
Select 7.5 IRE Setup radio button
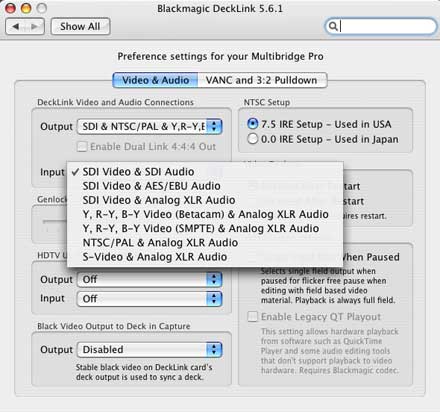253,124
